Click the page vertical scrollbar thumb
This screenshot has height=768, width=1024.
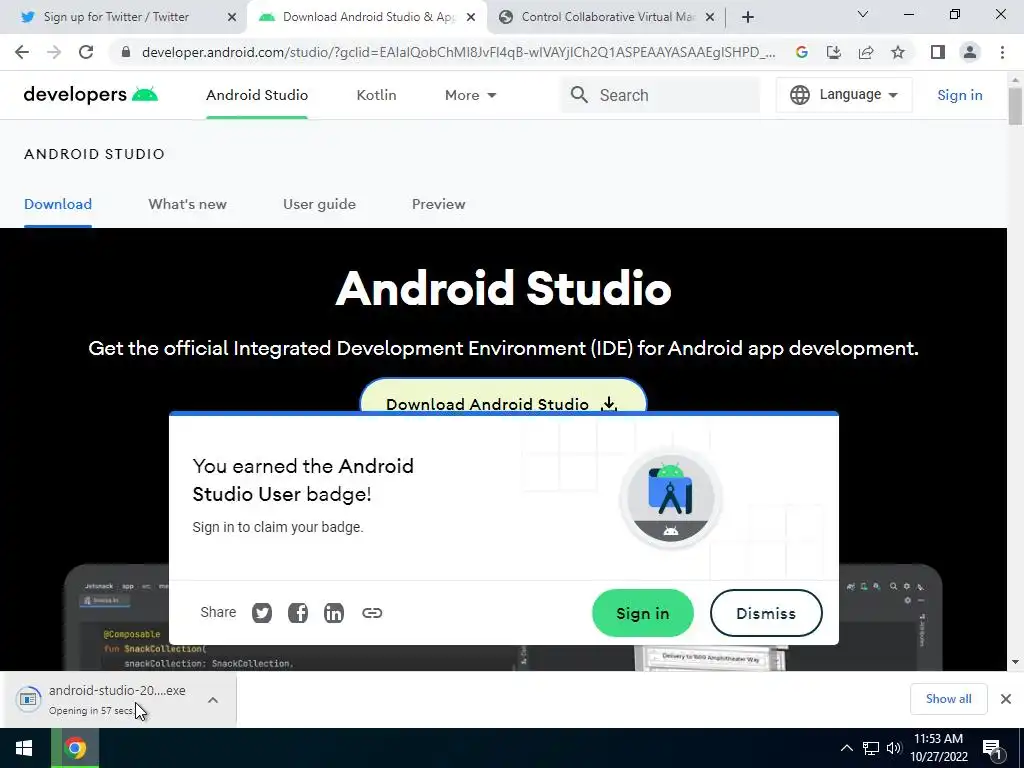tap(1015, 106)
